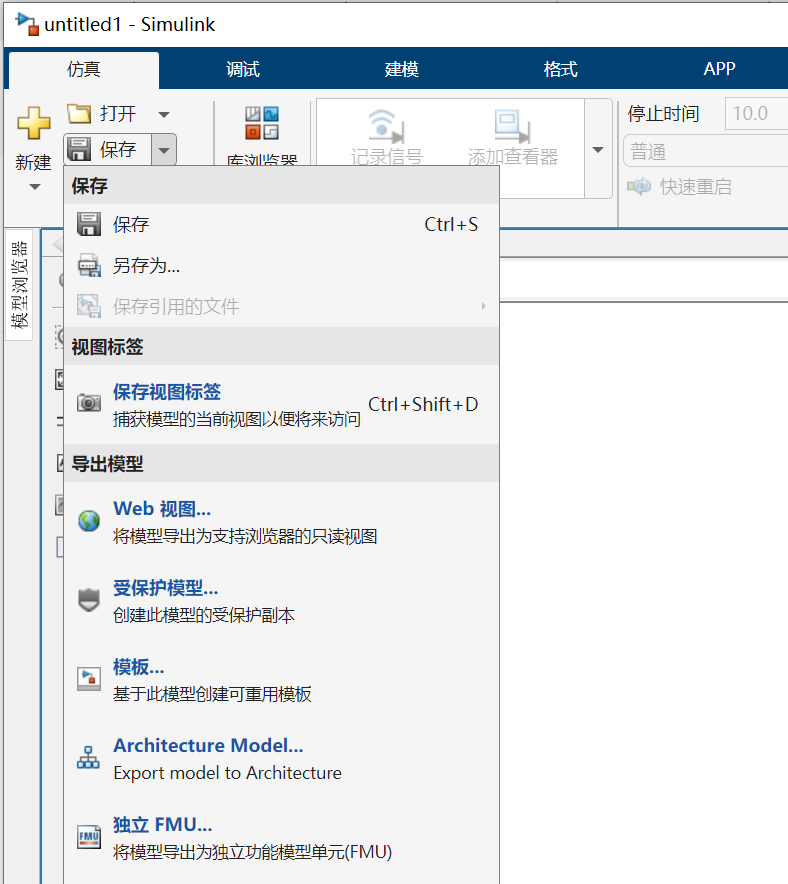Viewport: 788px width, 884px height.
Task: Click the stop time field showing 10.0
Action: coord(756,113)
